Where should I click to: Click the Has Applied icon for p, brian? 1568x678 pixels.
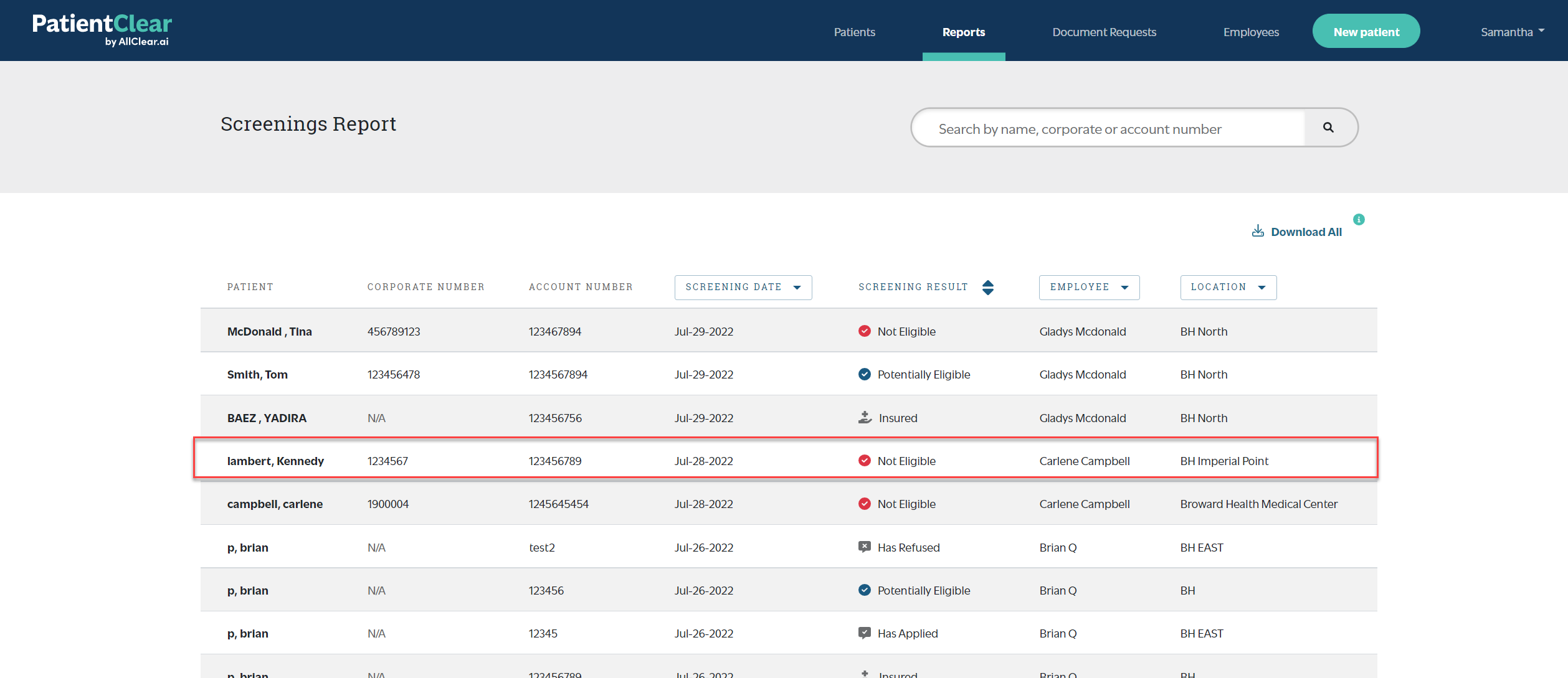[864, 633]
